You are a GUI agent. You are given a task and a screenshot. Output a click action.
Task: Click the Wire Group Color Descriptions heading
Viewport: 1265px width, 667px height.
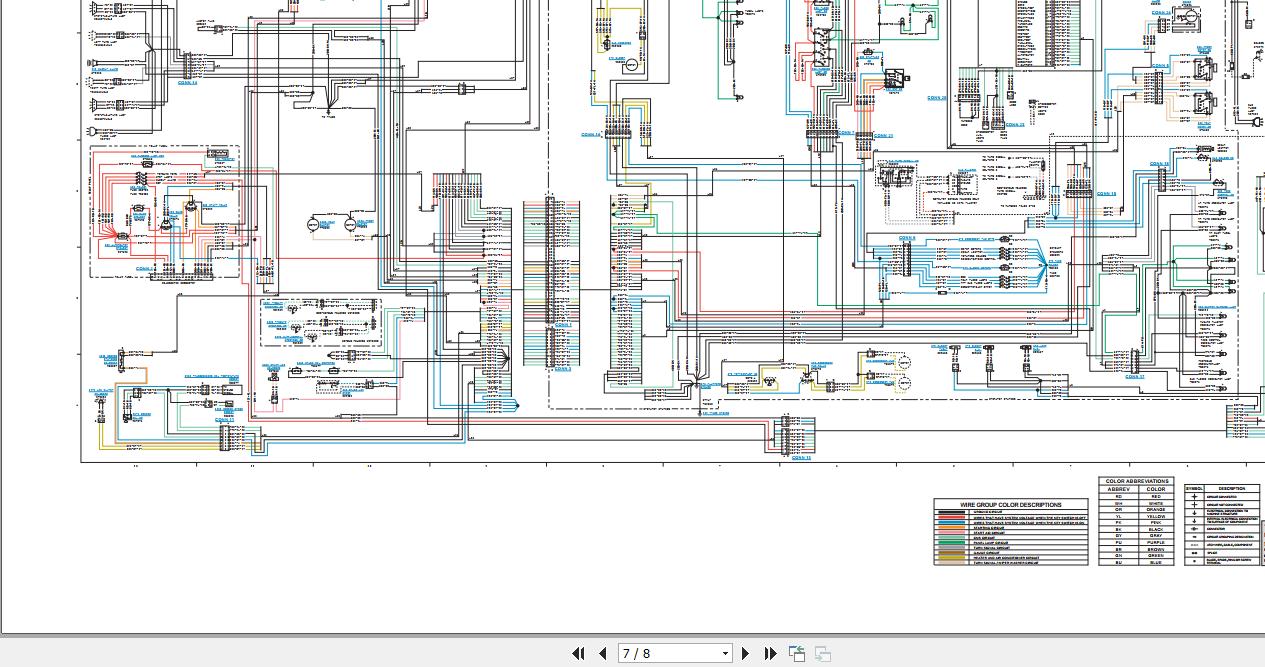(1011, 505)
